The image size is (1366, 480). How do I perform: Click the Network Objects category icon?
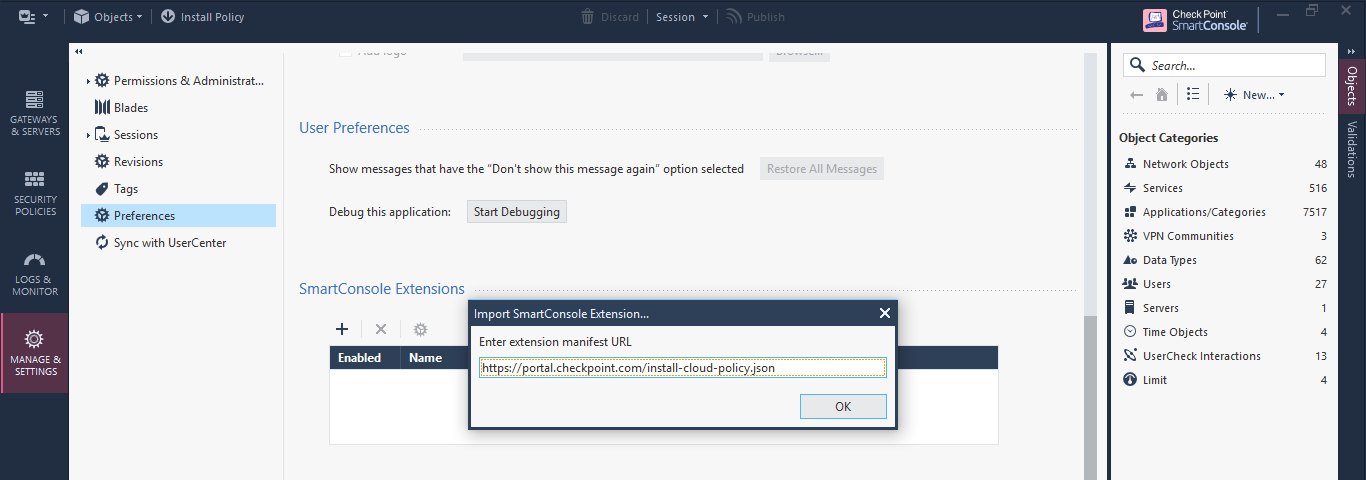1130,164
